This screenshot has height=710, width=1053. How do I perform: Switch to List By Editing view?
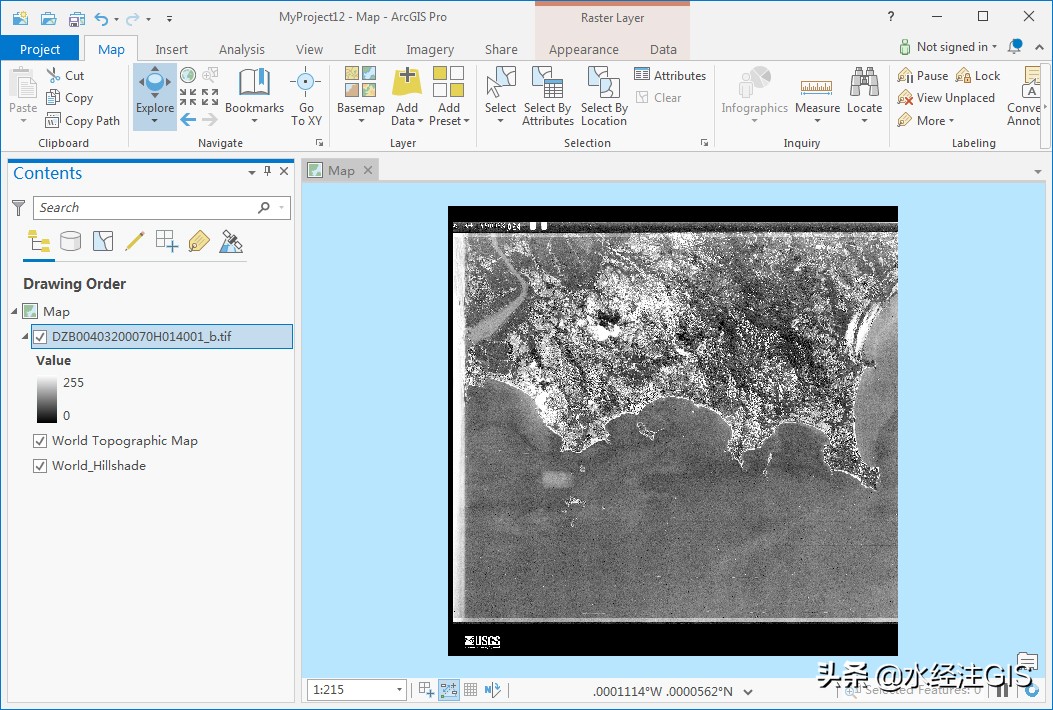coord(134,240)
